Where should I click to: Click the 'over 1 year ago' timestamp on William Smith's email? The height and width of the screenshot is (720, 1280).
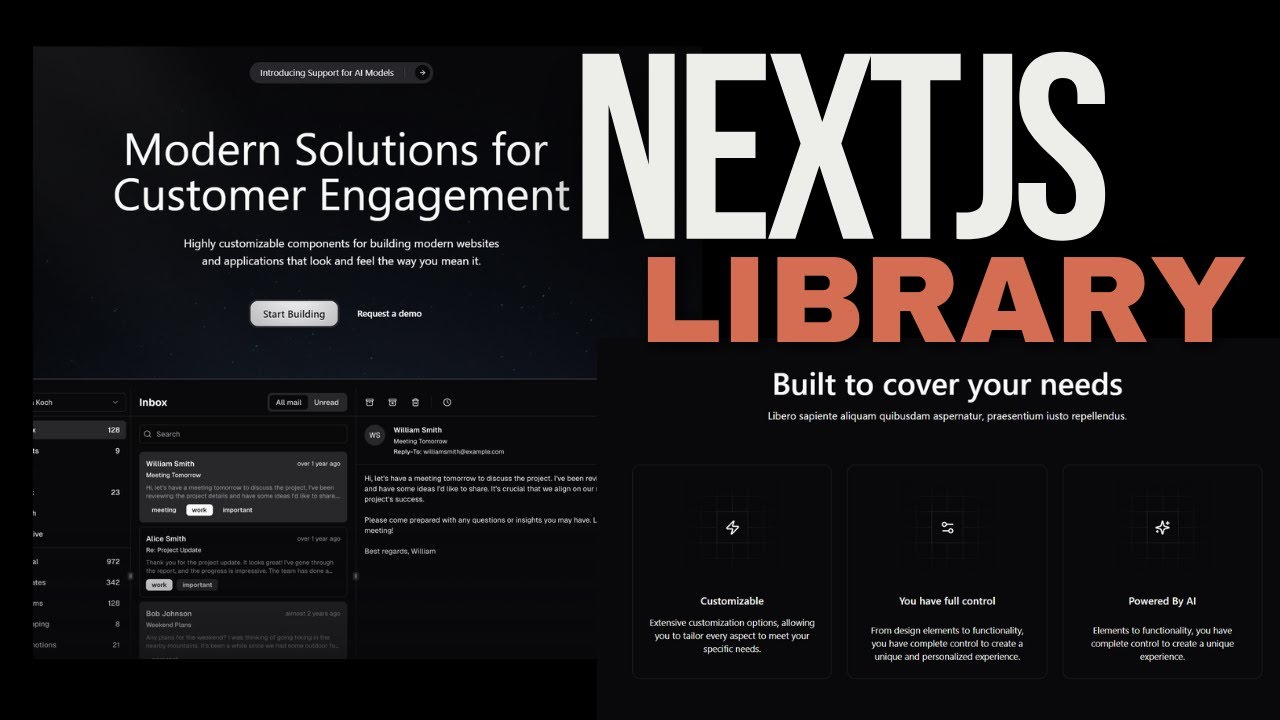(x=318, y=464)
